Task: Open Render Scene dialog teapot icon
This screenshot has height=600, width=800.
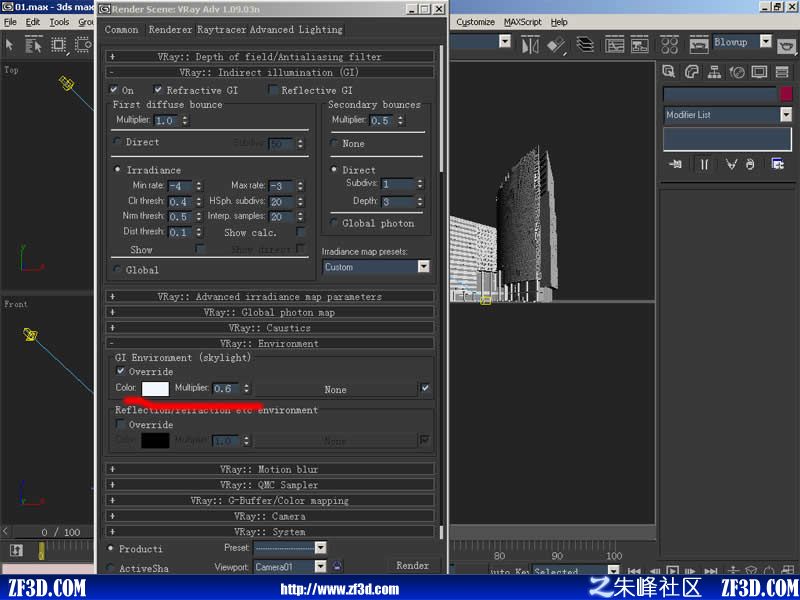Action: pos(698,45)
